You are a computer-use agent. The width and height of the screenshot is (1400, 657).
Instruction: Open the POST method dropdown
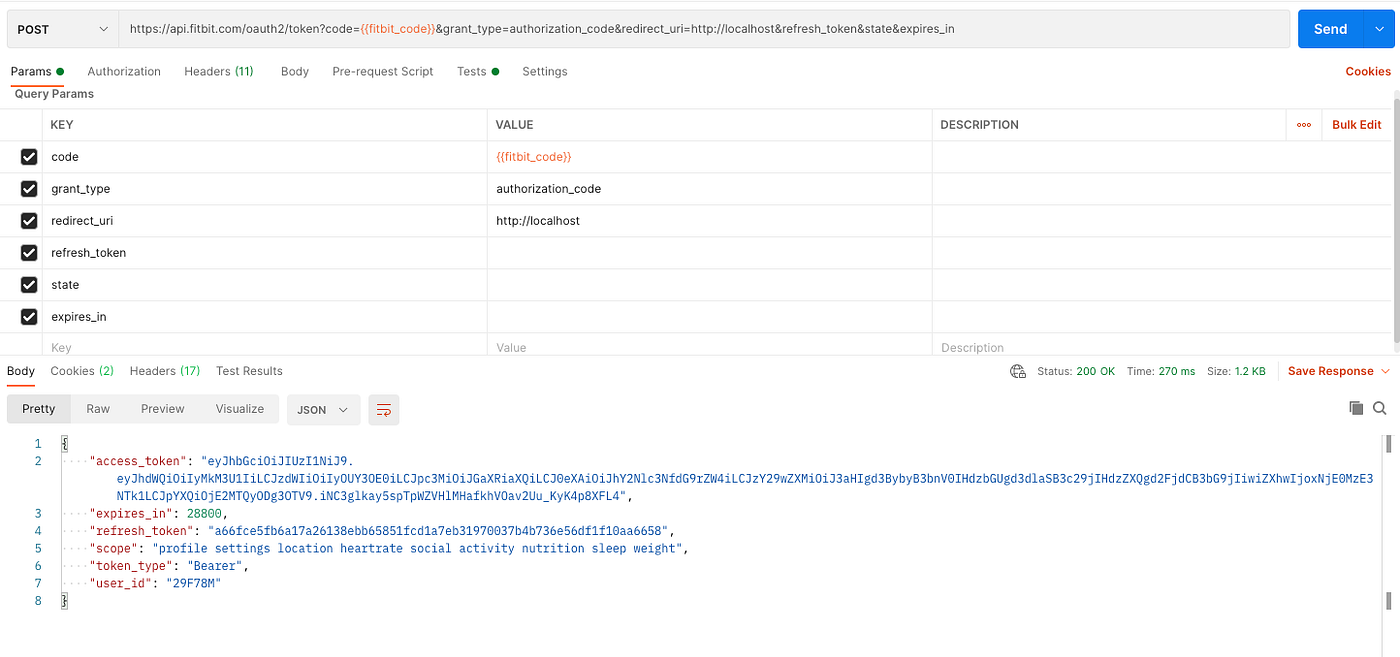pyautogui.click(x=62, y=28)
